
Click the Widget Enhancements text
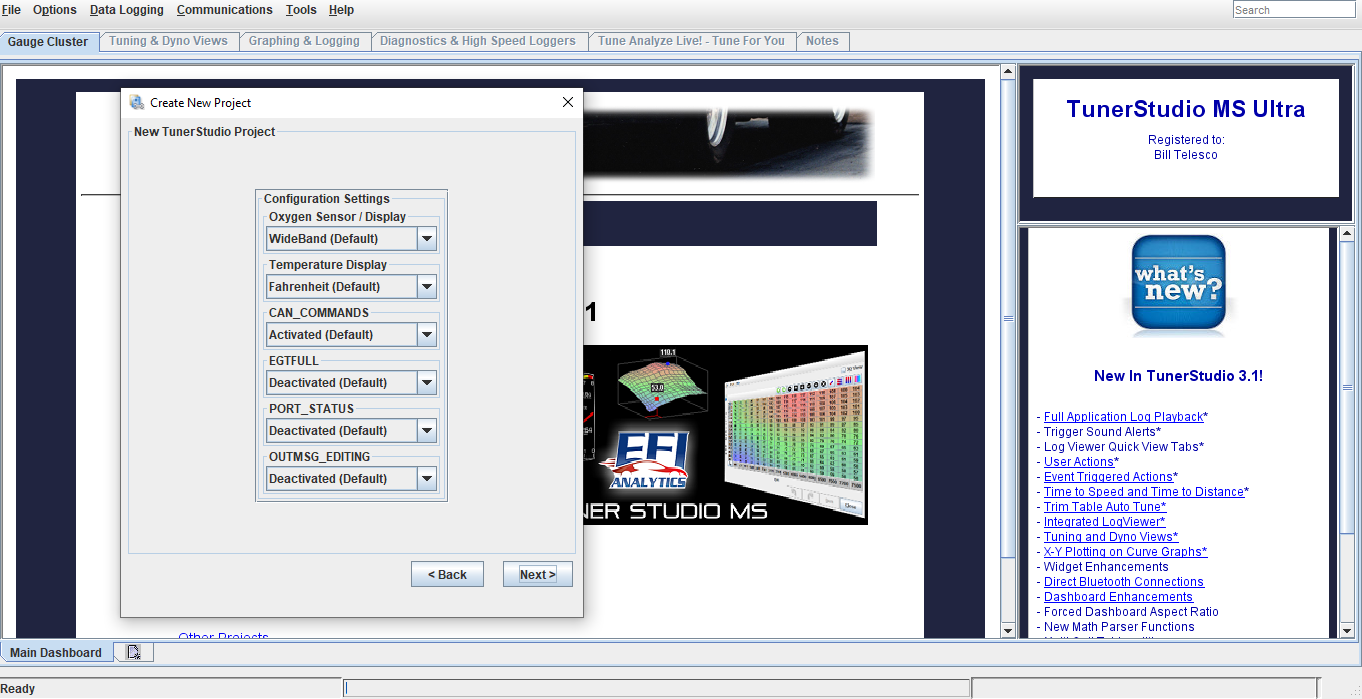pyautogui.click(x=1106, y=567)
